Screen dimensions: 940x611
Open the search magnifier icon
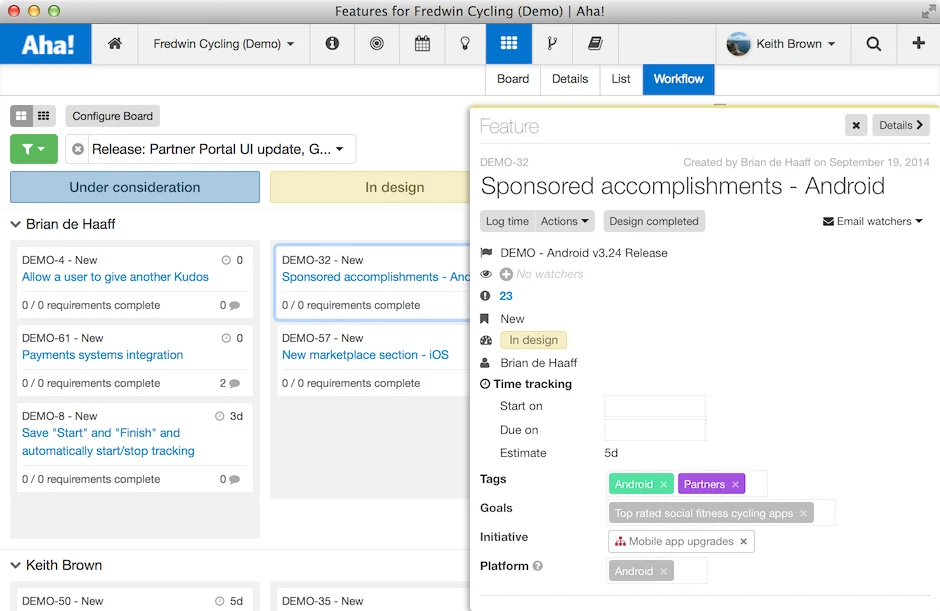coord(873,43)
